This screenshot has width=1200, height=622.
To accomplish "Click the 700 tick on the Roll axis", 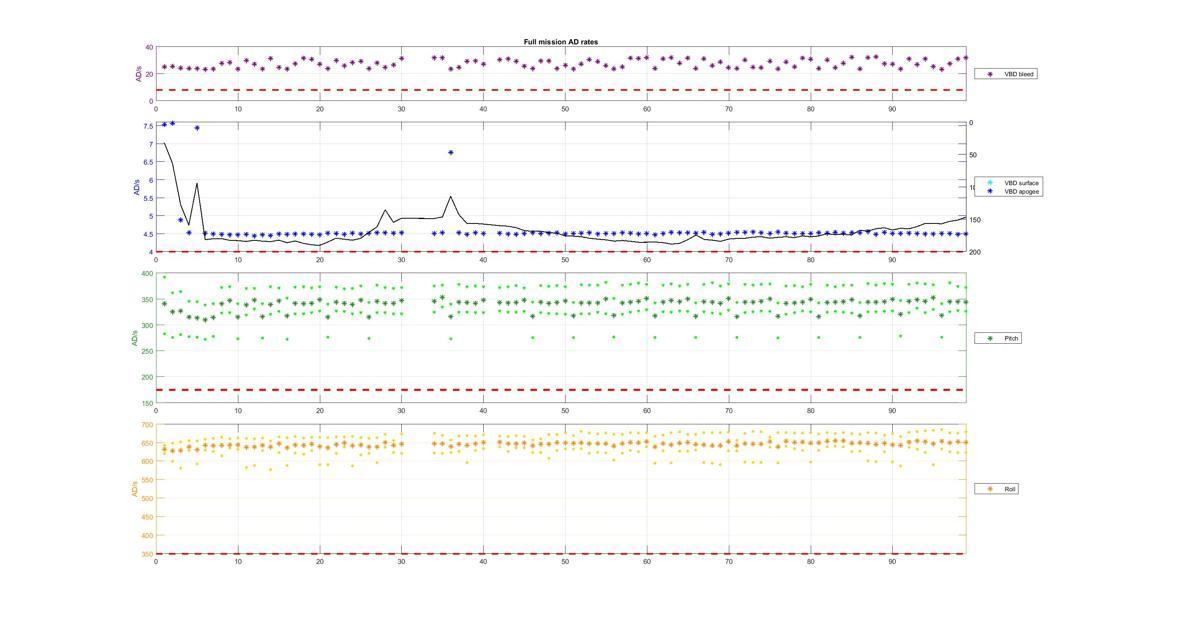I will pyautogui.click(x=146, y=425).
